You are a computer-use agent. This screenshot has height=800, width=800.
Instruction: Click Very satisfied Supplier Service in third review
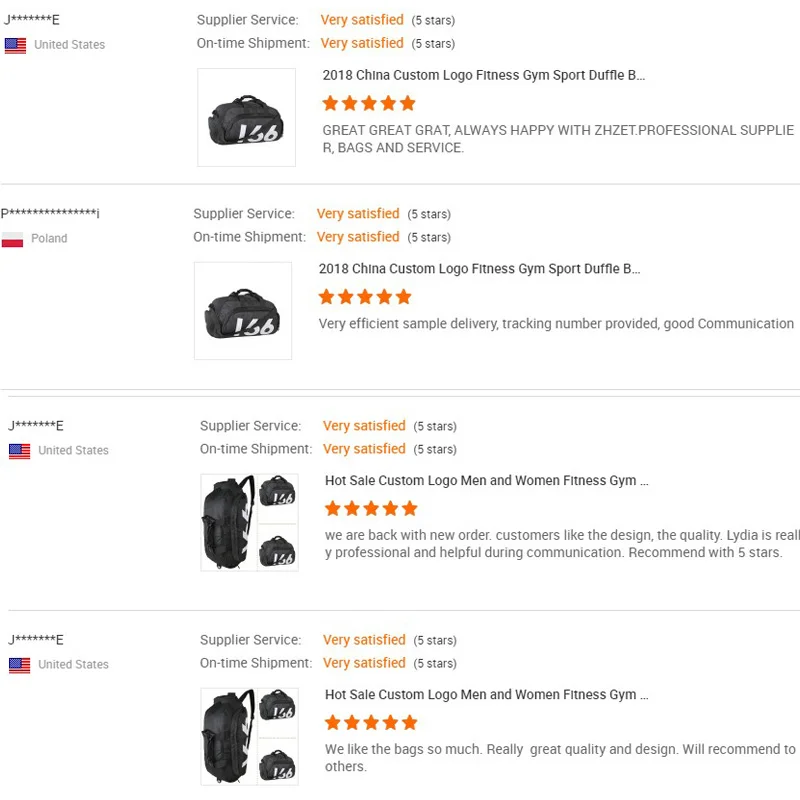click(364, 425)
